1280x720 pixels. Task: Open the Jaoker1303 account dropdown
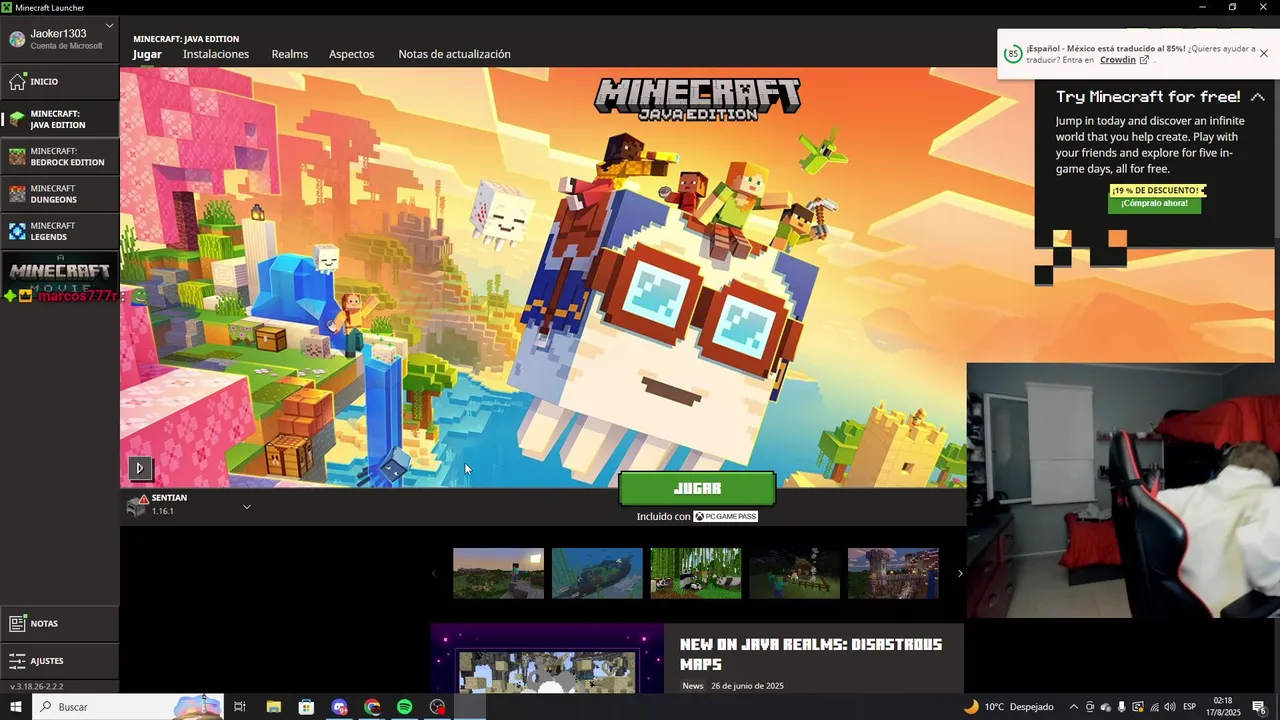pos(60,38)
